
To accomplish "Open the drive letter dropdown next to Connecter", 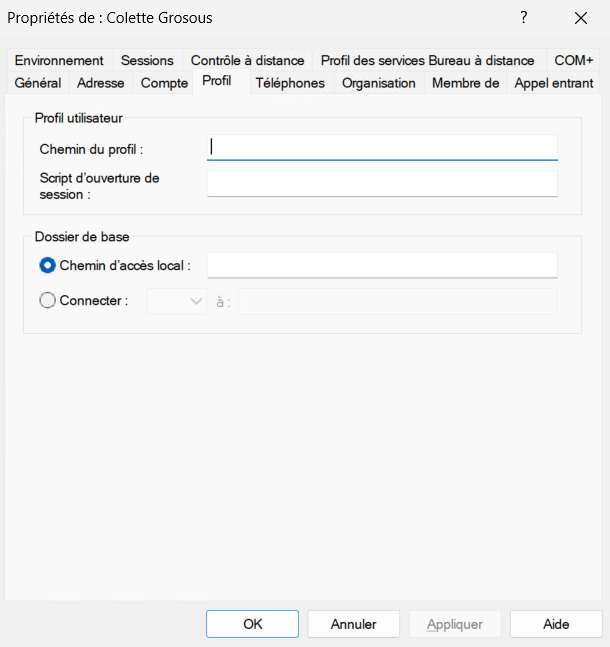I will [x=176, y=301].
